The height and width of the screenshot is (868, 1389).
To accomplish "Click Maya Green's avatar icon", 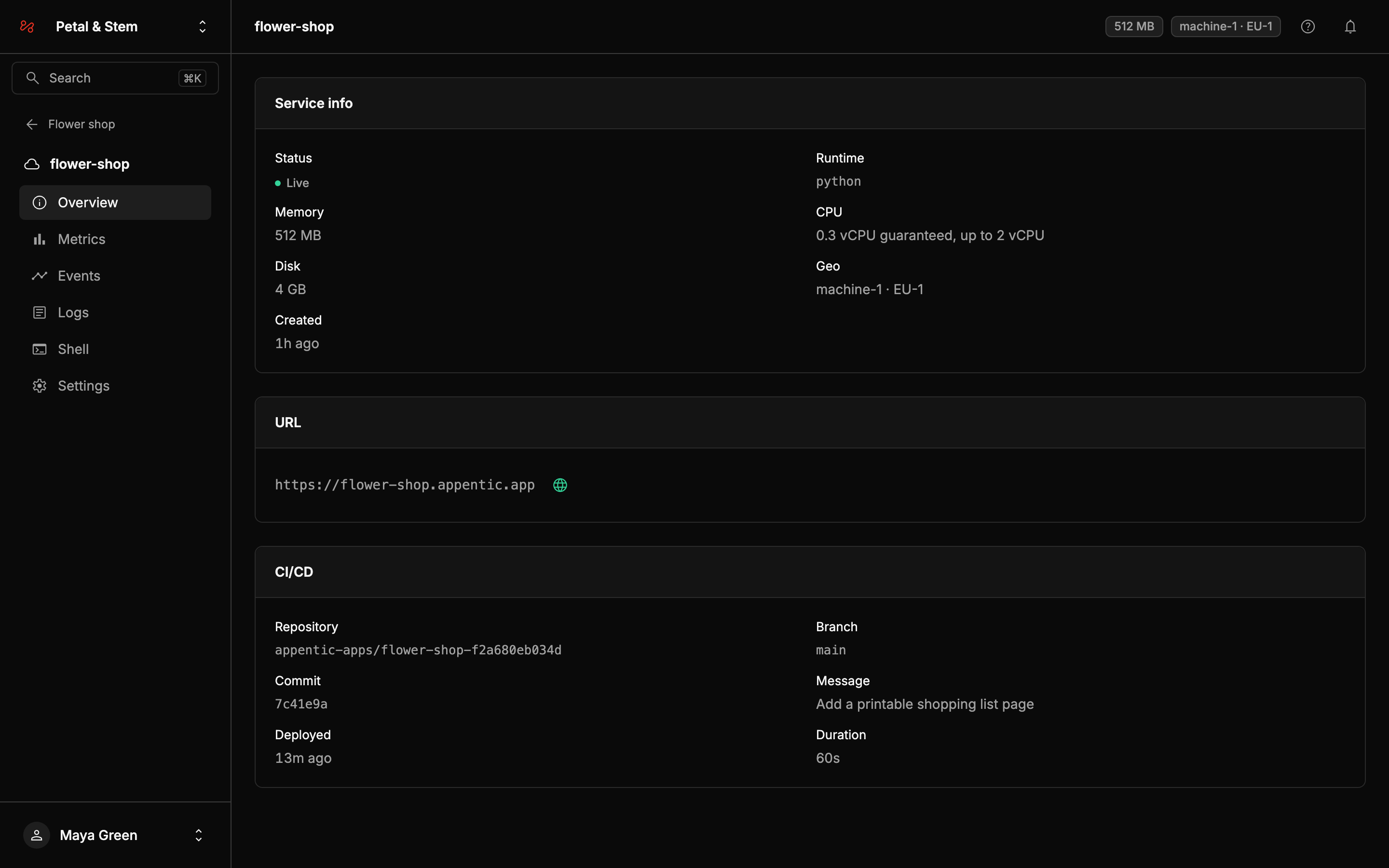I will coord(37,835).
